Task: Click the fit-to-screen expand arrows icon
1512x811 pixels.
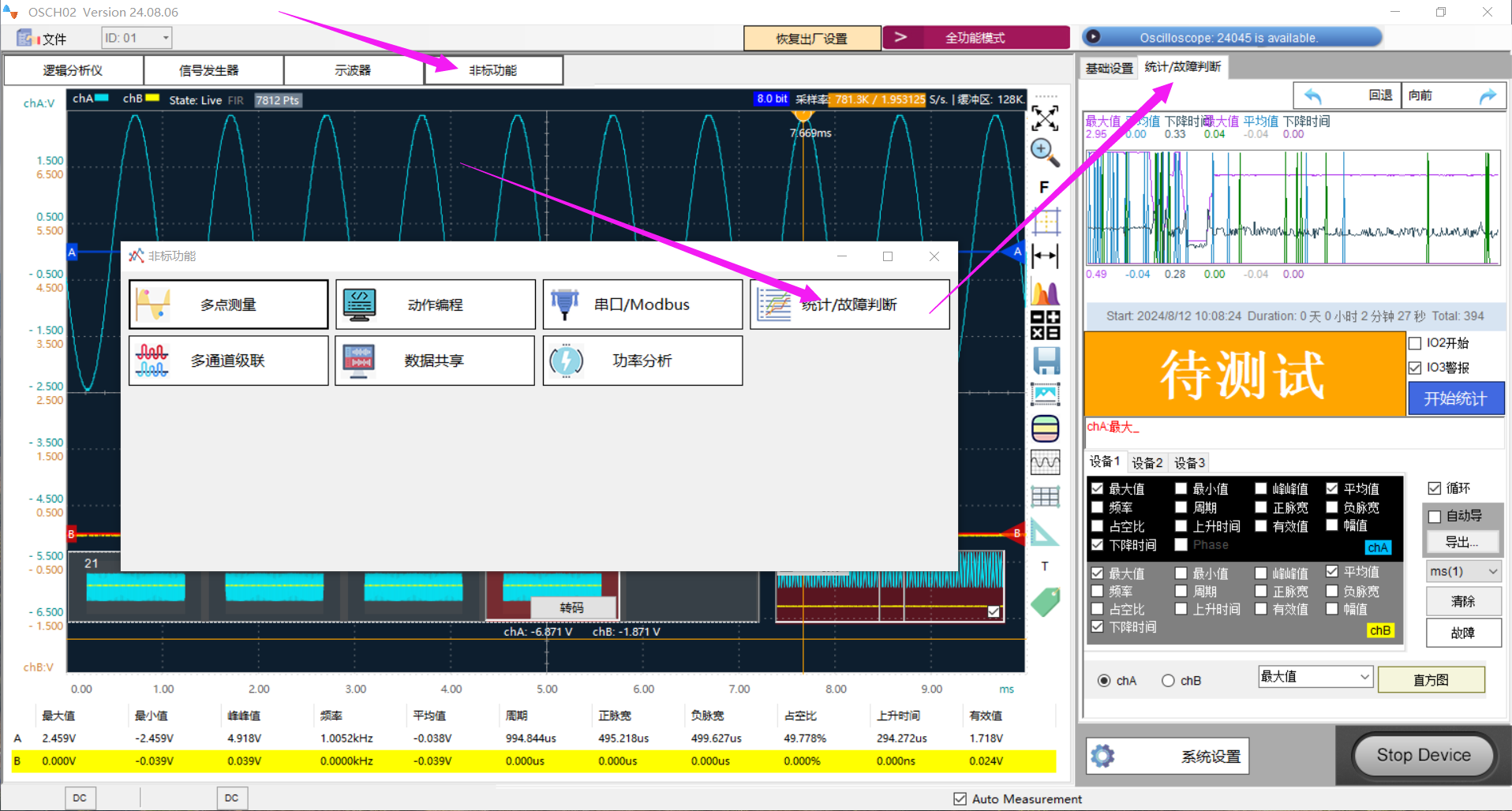Action: pyautogui.click(x=1045, y=118)
